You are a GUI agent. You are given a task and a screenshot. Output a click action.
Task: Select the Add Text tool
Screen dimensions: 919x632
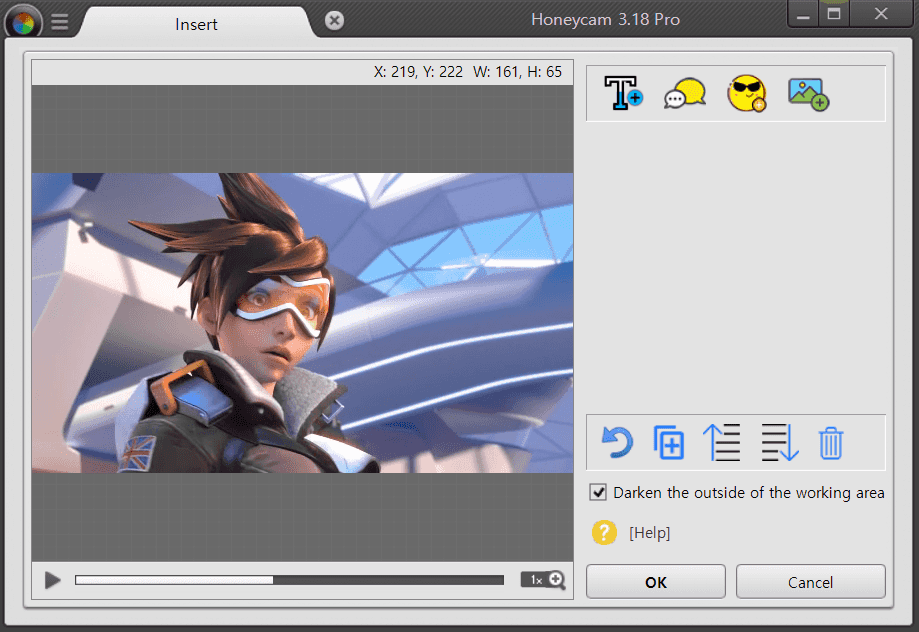click(x=621, y=92)
